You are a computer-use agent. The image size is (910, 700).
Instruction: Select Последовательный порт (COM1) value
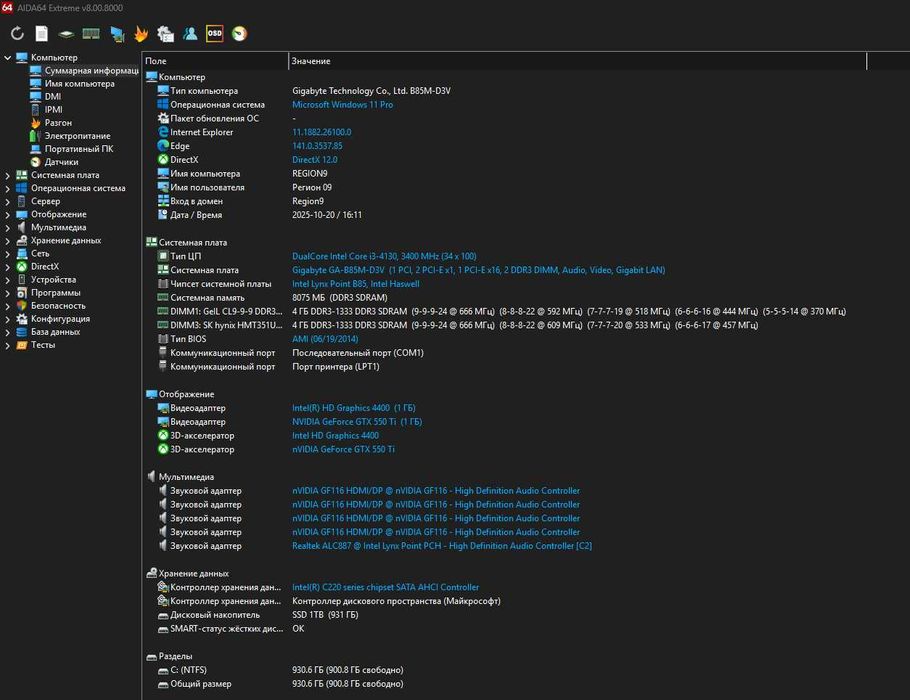pyautogui.click(x=358, y=353)
